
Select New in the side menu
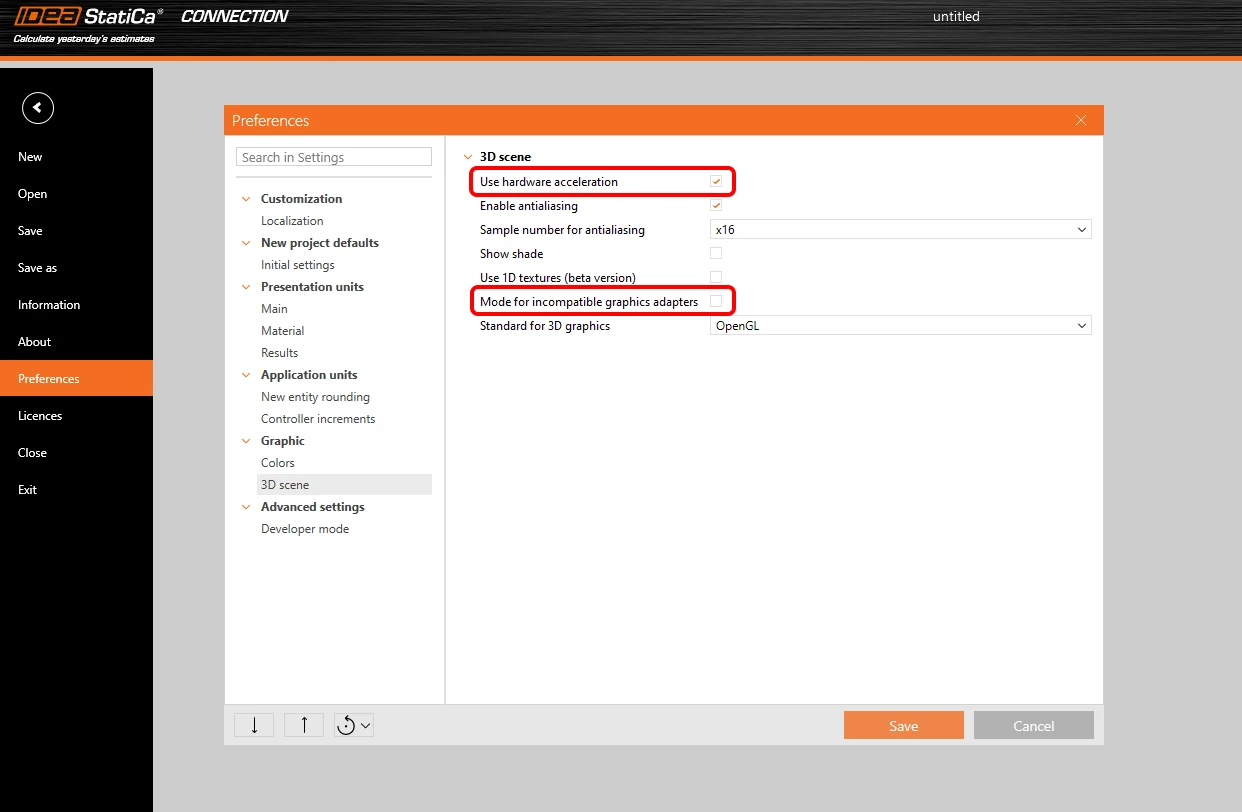click(76, 157)
